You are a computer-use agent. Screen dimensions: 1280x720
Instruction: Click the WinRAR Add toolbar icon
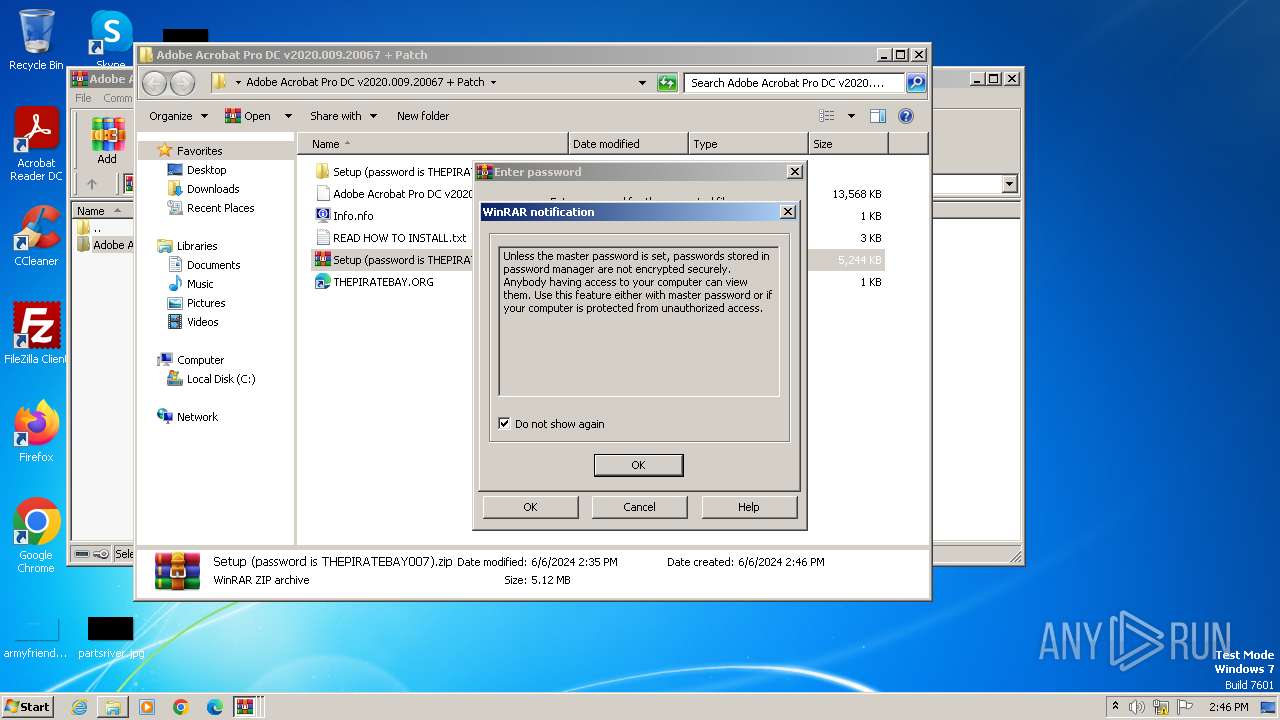107,141
